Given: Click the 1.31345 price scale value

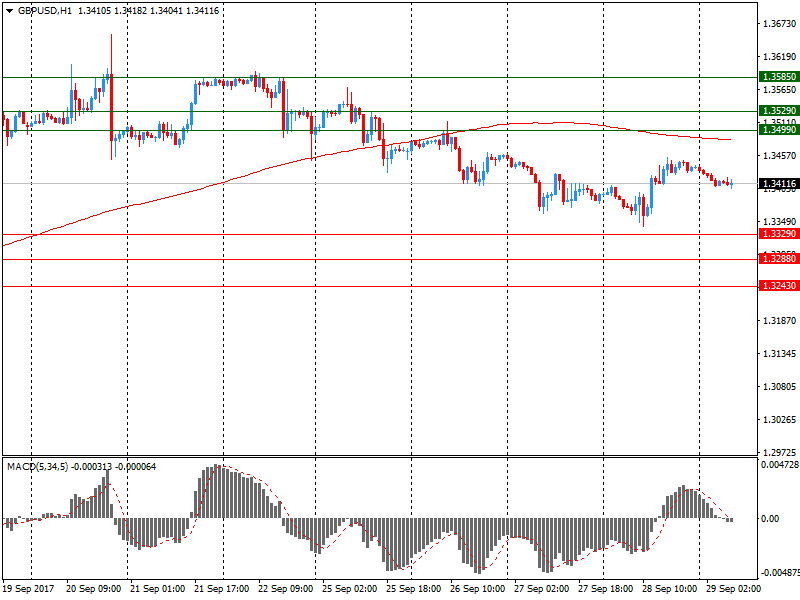Looking at the screenshot, I should click(x=779, y=354).
